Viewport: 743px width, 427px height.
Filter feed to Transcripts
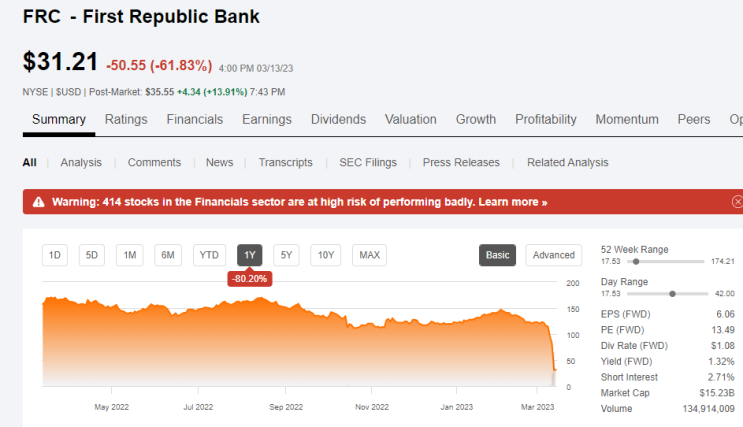285,163
